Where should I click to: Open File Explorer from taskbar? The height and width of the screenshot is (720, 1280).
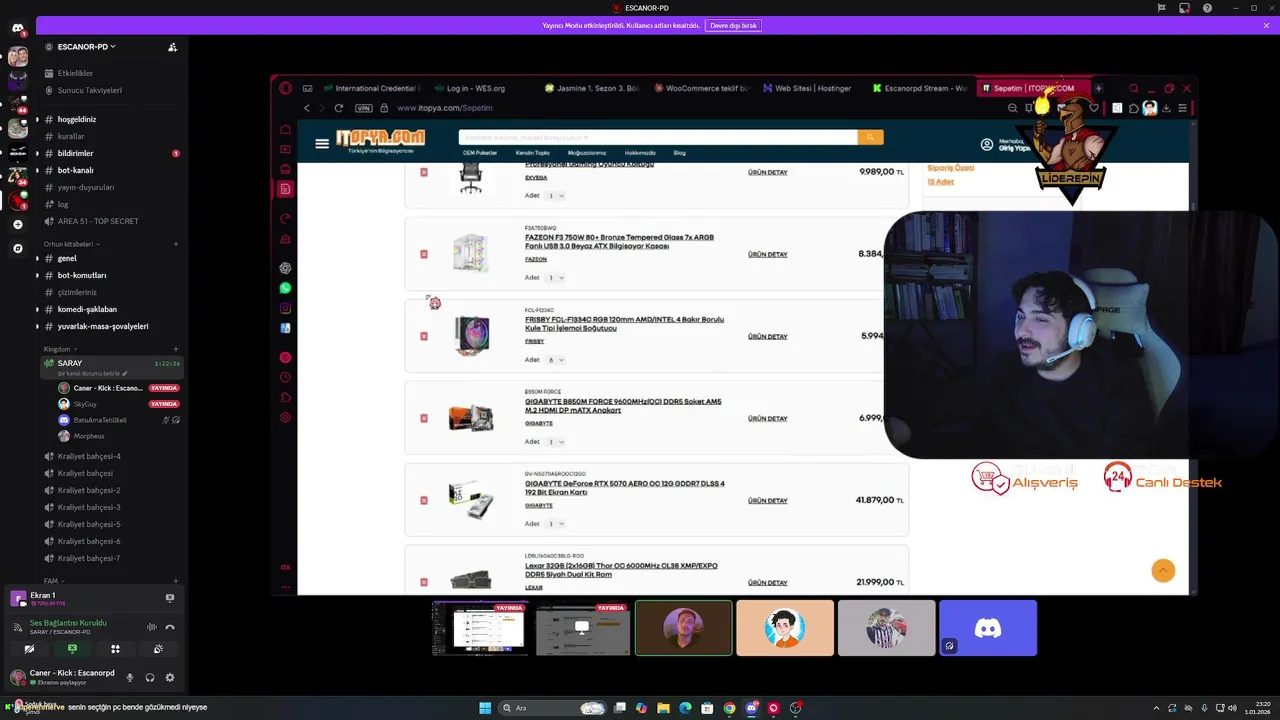pos(663,708)
